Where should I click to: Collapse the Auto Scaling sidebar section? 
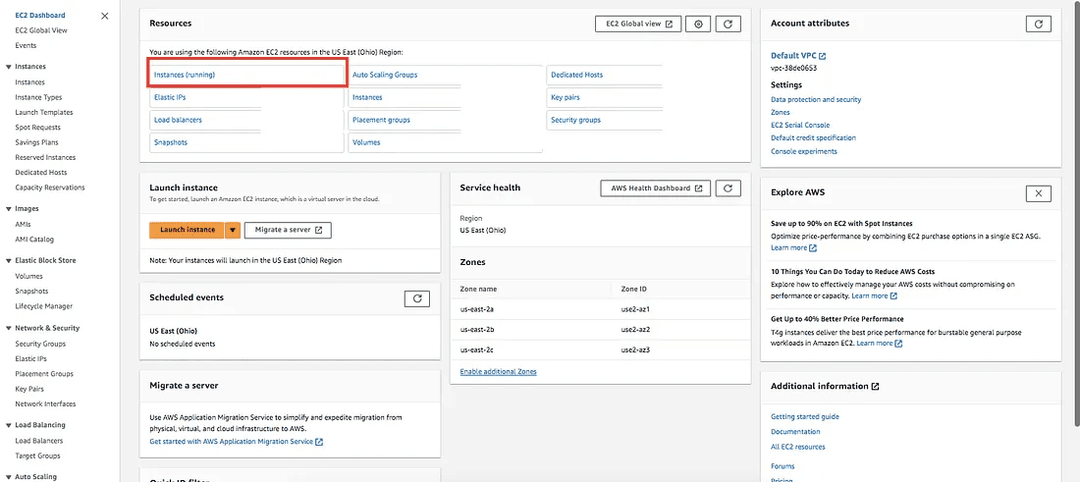[x=9, y=476]
